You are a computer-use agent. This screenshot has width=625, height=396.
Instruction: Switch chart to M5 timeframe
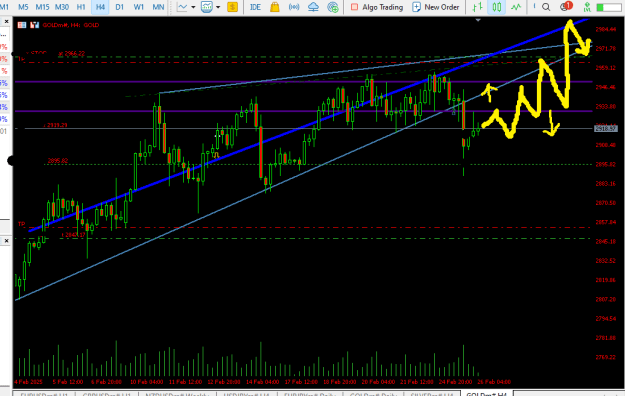point(23,7)
